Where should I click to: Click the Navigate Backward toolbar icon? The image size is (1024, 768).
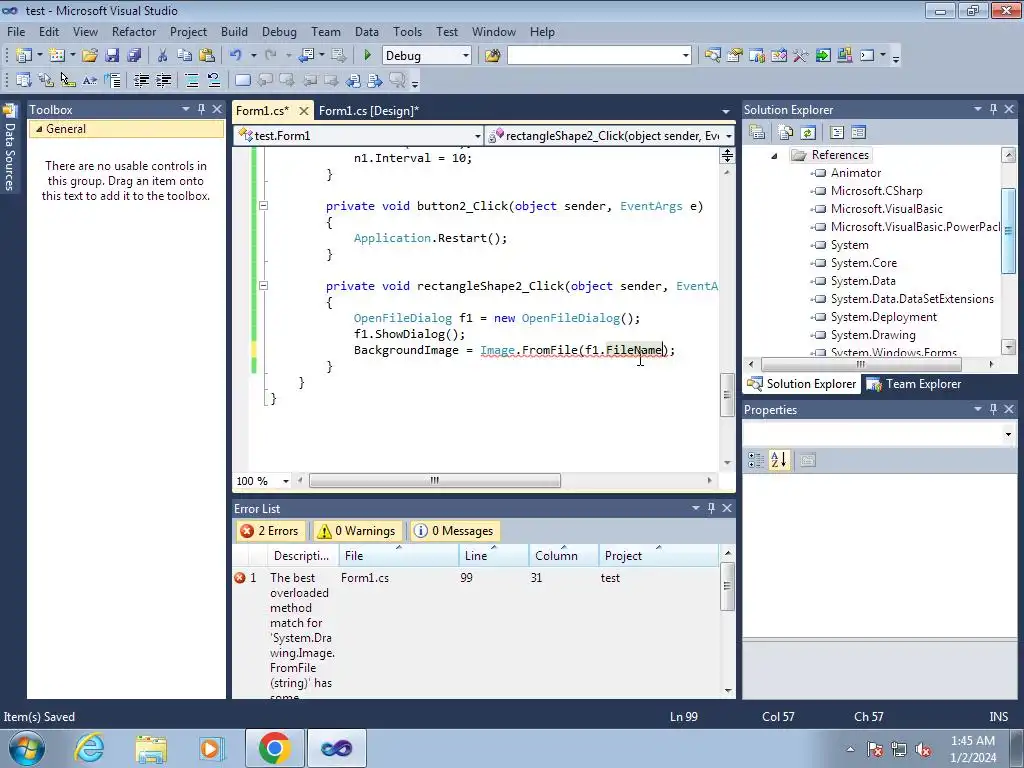(306, 56)
